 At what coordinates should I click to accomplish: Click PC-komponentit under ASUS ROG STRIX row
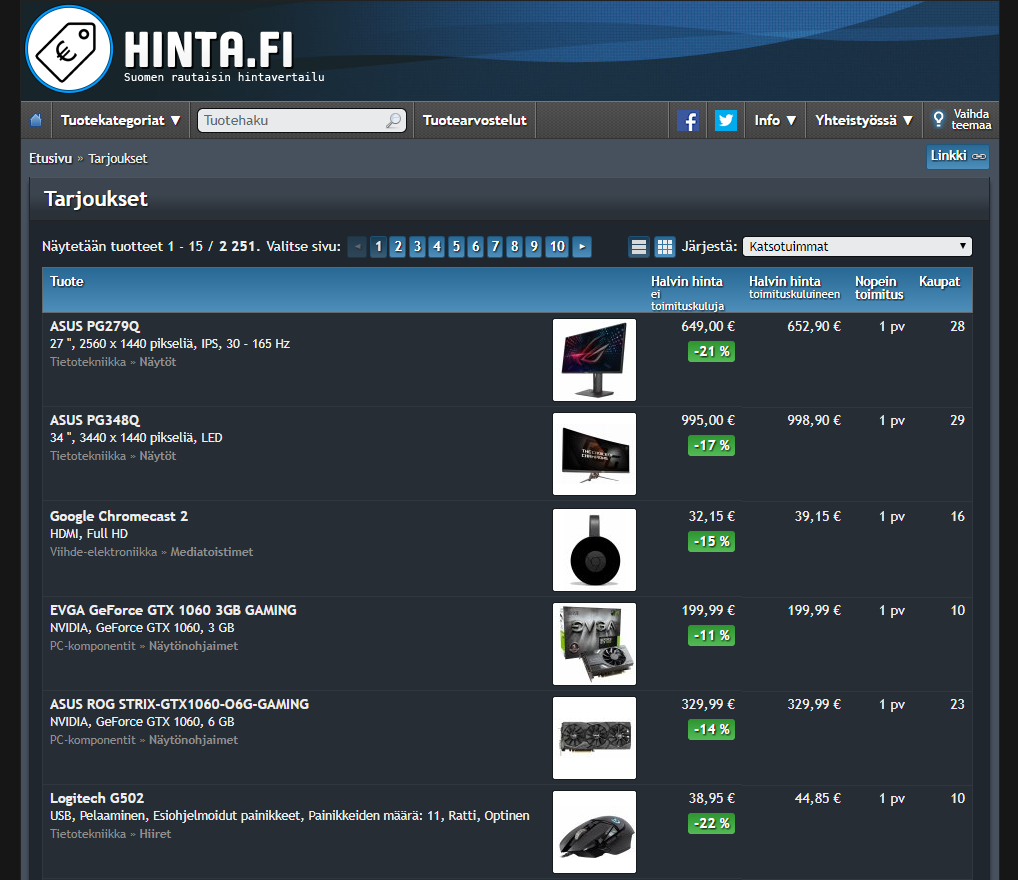click(x=93, y=740)
